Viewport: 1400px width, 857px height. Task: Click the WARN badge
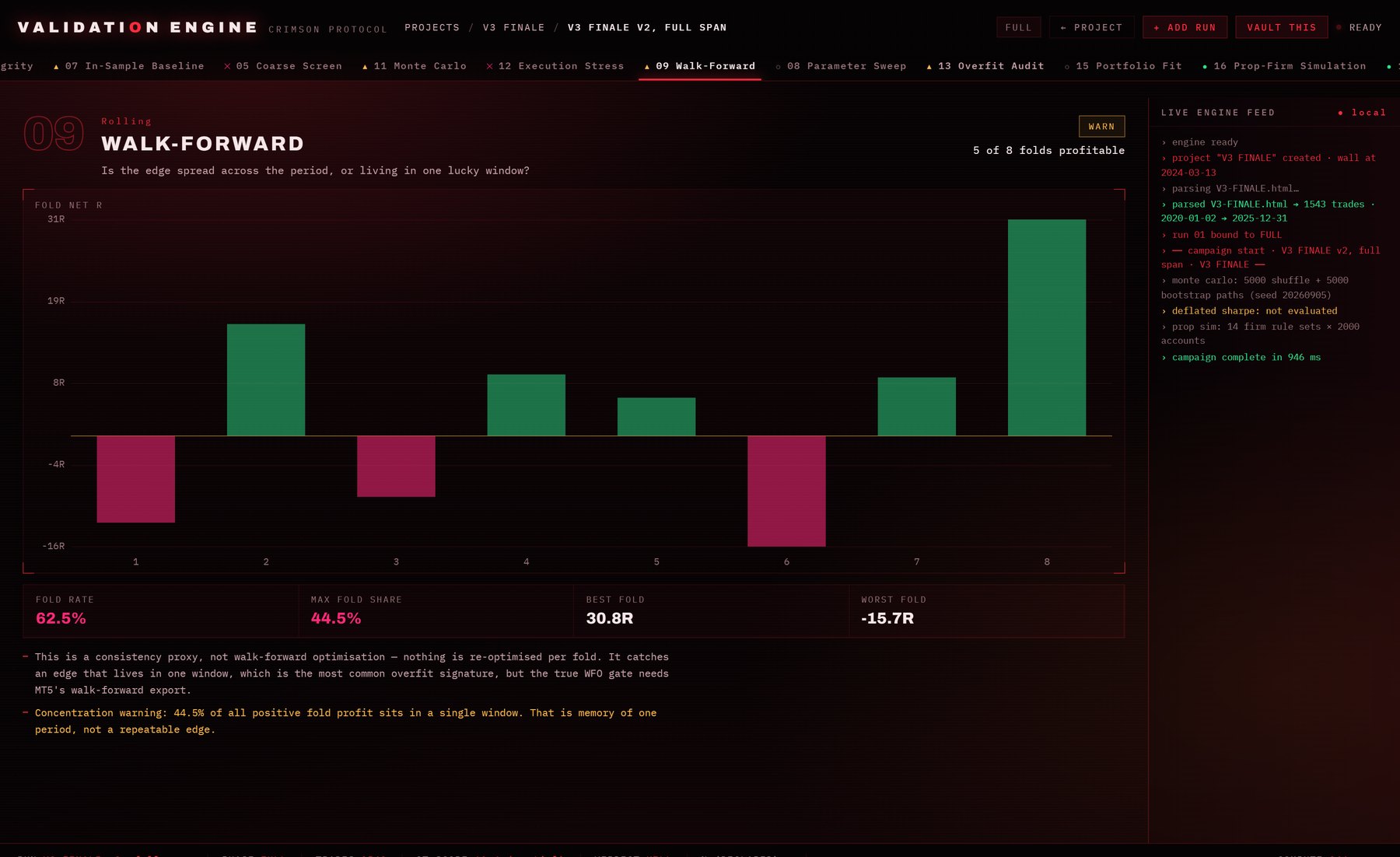(x=1101, y=126)
